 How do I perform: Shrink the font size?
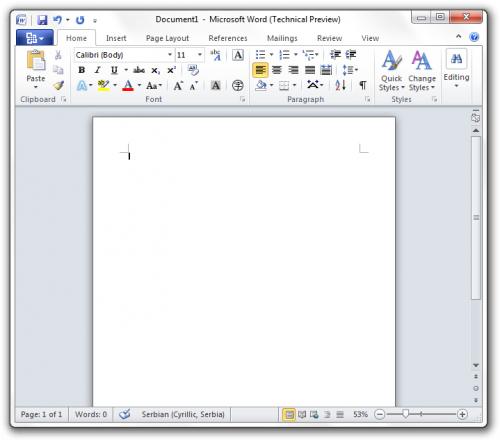click(x=194, y=86)
